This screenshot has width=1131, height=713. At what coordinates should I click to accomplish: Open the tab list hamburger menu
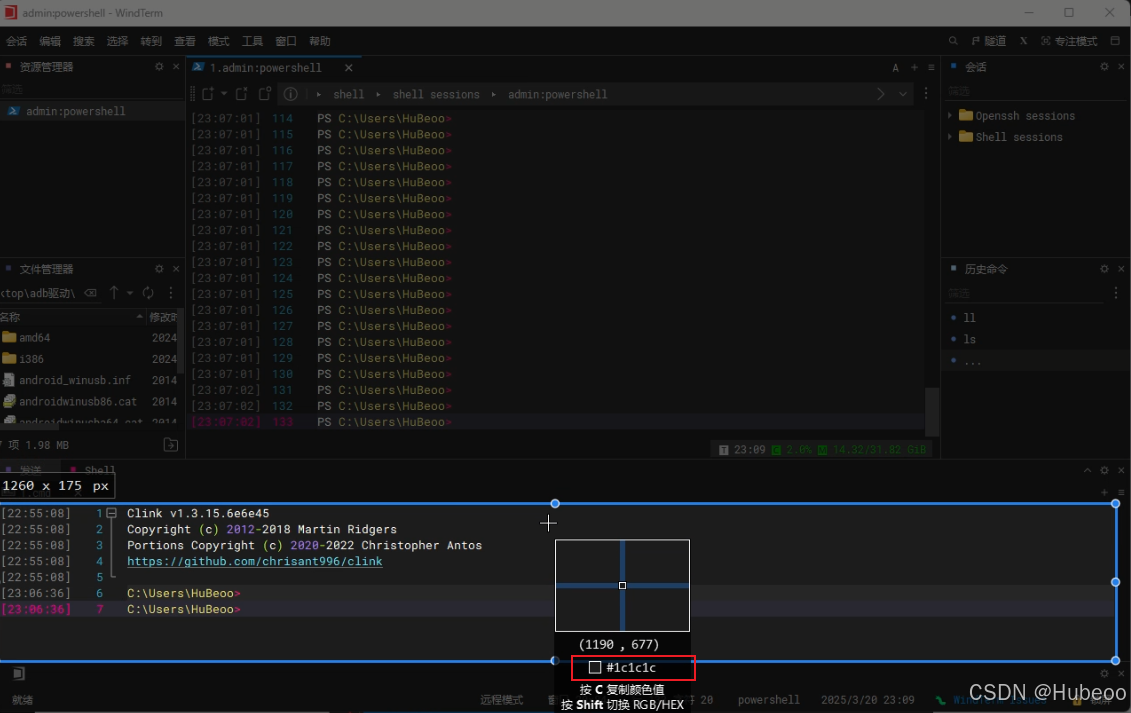click(x=931, y=67)
